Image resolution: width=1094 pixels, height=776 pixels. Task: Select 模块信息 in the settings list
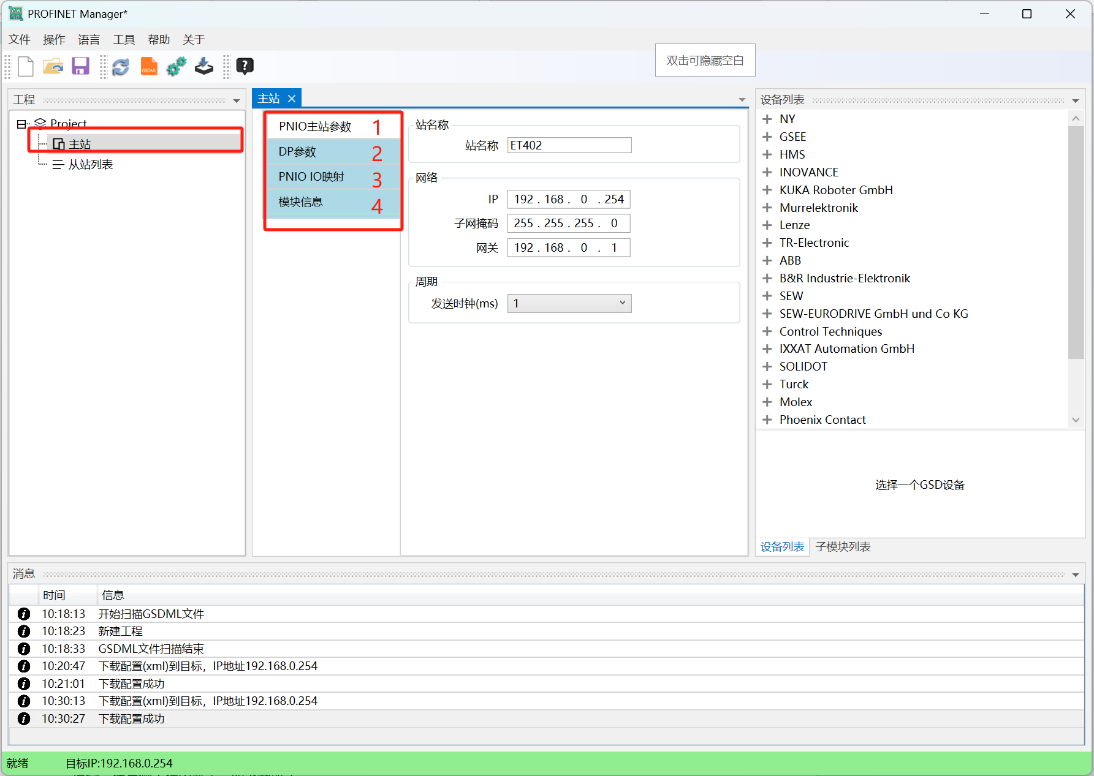click(x=332, y=202)
